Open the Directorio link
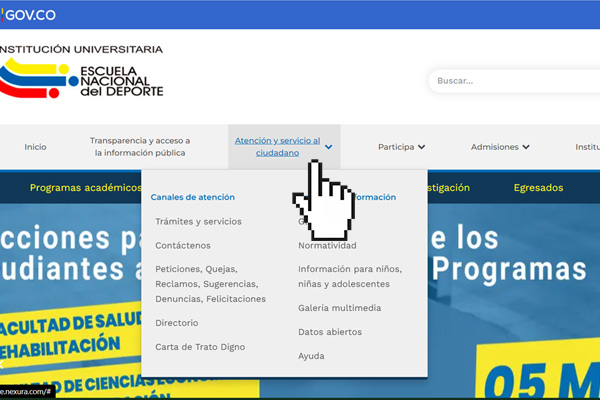This screenshot has height=400, width=600. tap(177, 323)
